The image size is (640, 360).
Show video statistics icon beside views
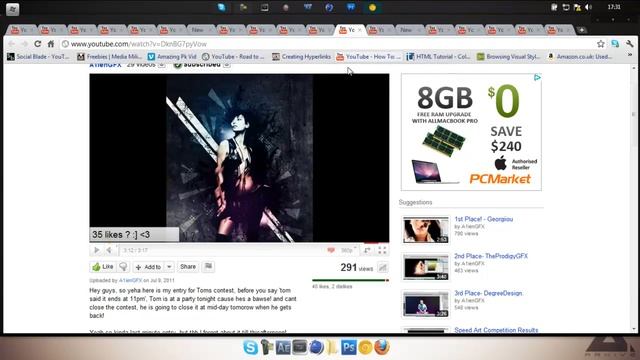click(x=382, y=268)
